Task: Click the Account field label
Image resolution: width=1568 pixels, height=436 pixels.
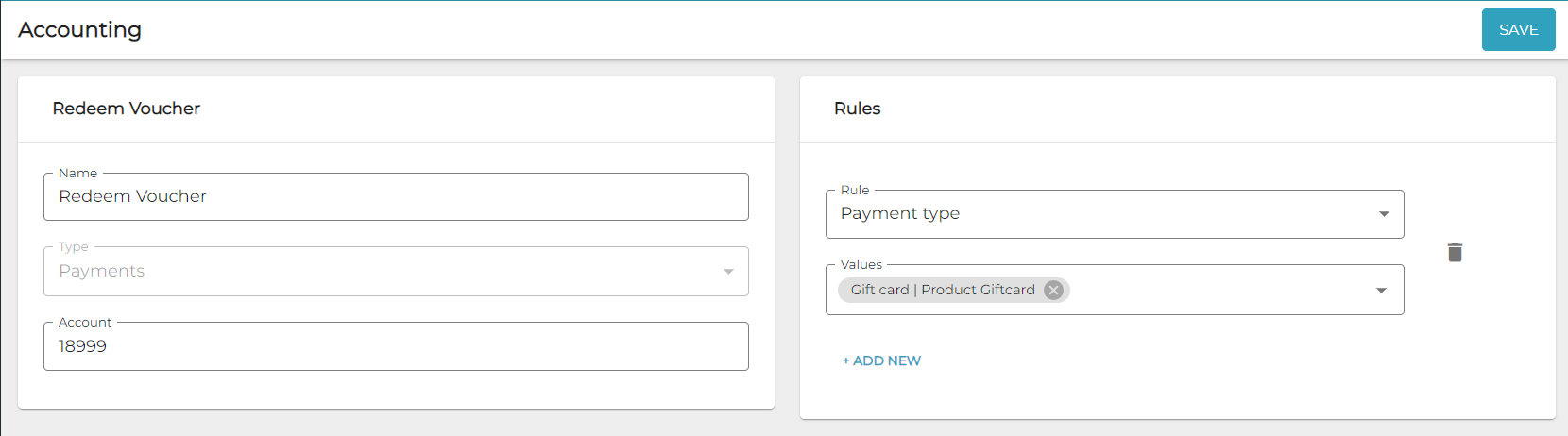Action: [85, 322]
